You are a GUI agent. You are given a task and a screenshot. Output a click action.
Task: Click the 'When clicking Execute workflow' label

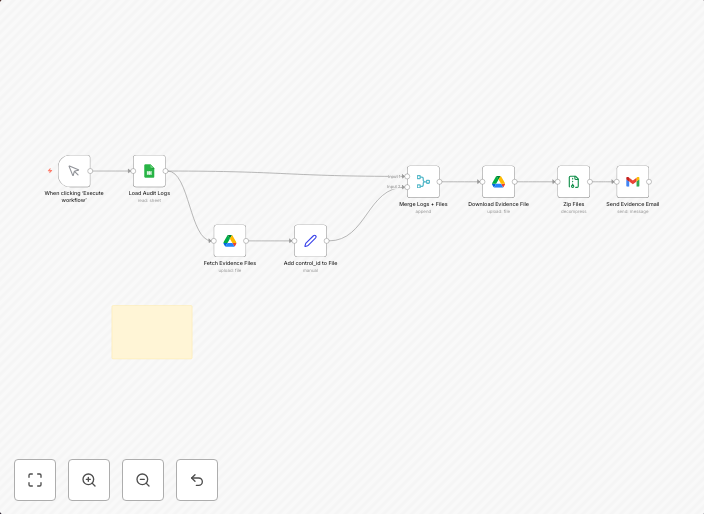[74, 197]
